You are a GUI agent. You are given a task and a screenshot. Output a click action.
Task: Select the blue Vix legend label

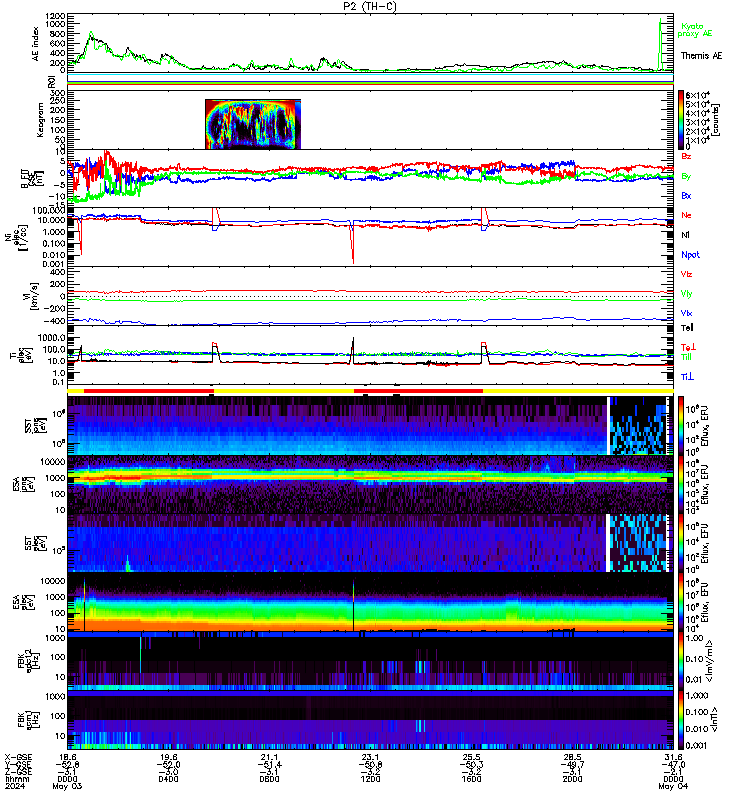pyautogui.click(x=686, y=313)
